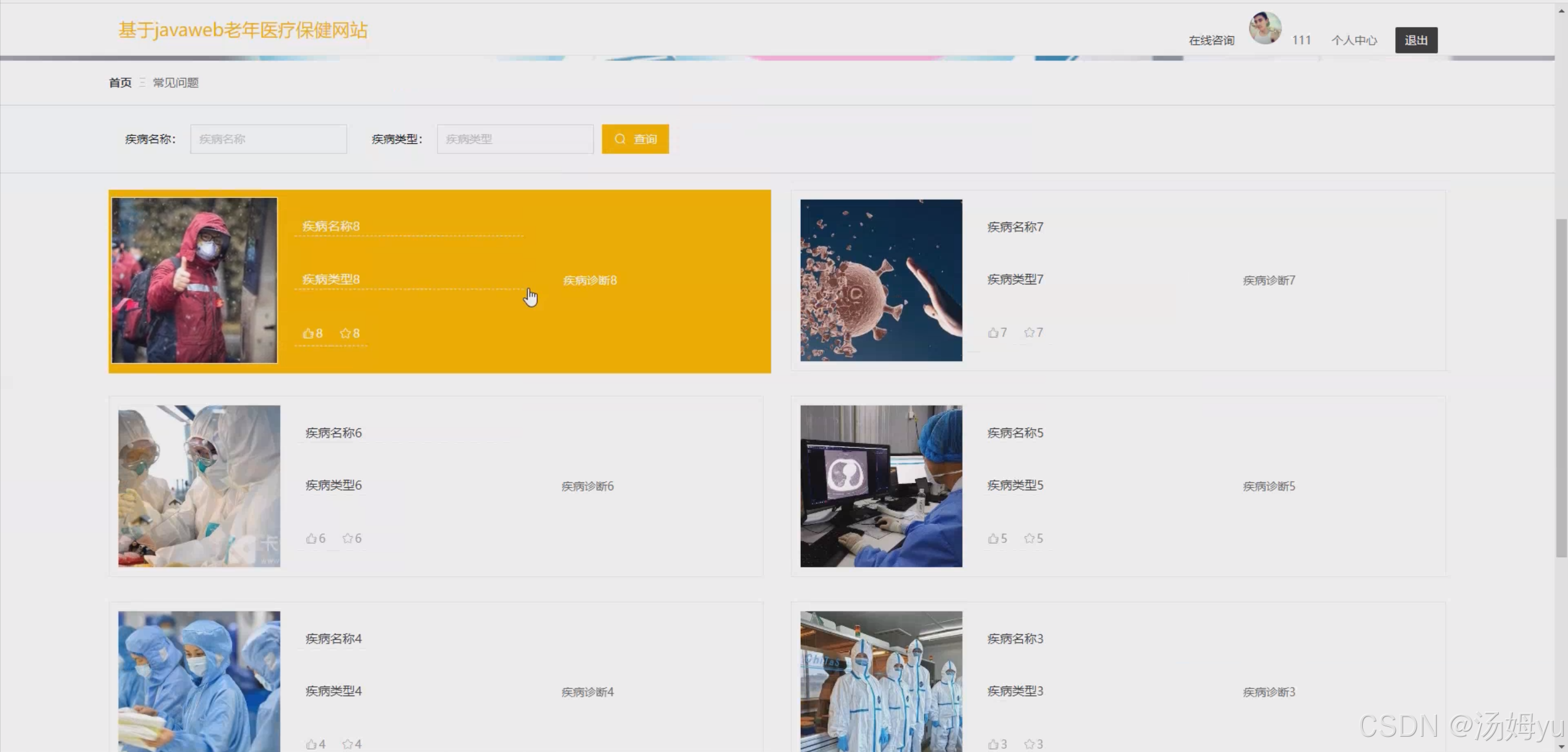Viewport: 1568px width, 752px height.
Task: Click thumbs-up icon on 疾病名称6 card
Action: [x=311, y=539]
